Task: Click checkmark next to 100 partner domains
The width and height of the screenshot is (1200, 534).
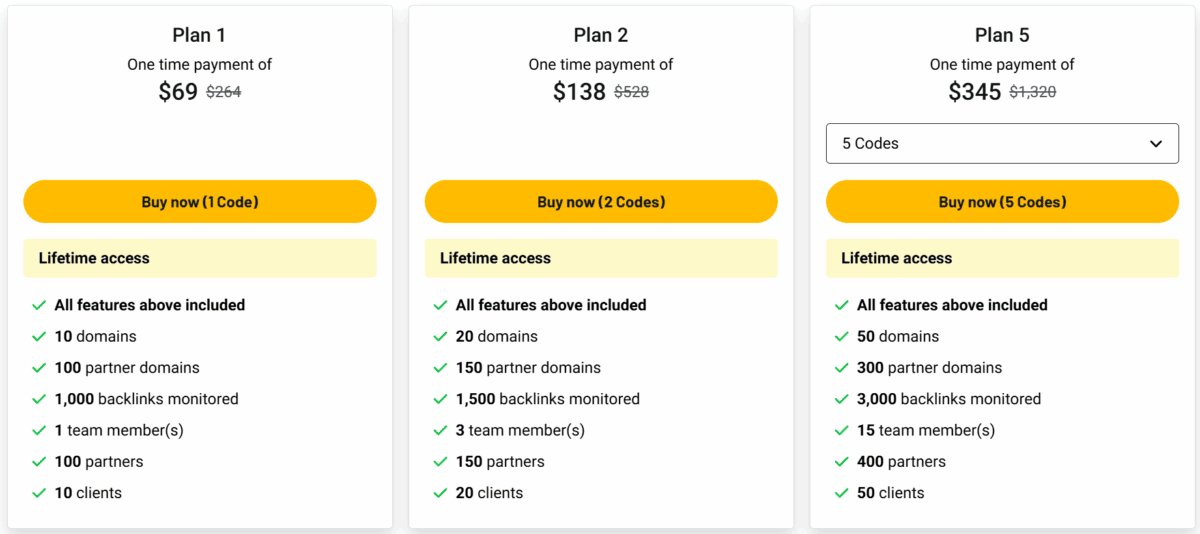Action: point(39,368)
